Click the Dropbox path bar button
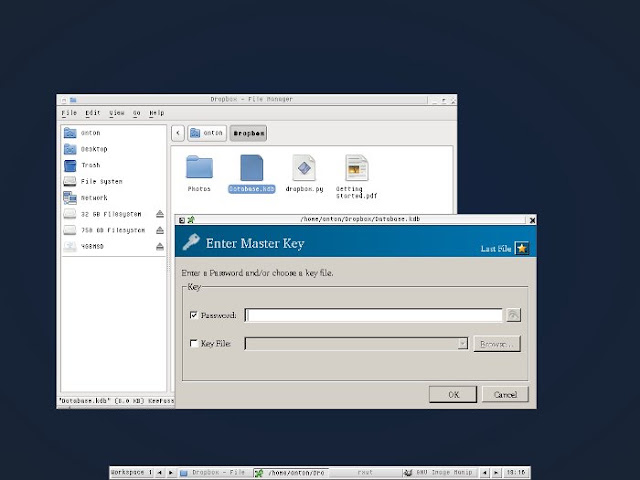 point(248,133)
